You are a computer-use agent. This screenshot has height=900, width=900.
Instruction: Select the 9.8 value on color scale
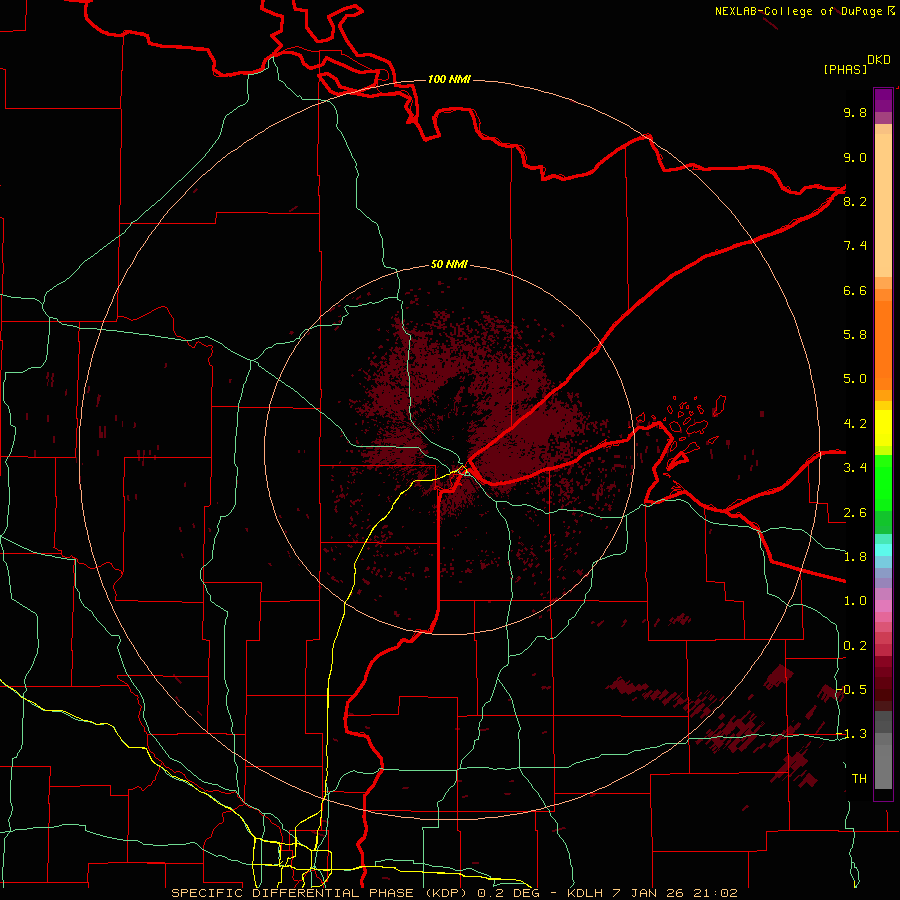coord(855,112)
